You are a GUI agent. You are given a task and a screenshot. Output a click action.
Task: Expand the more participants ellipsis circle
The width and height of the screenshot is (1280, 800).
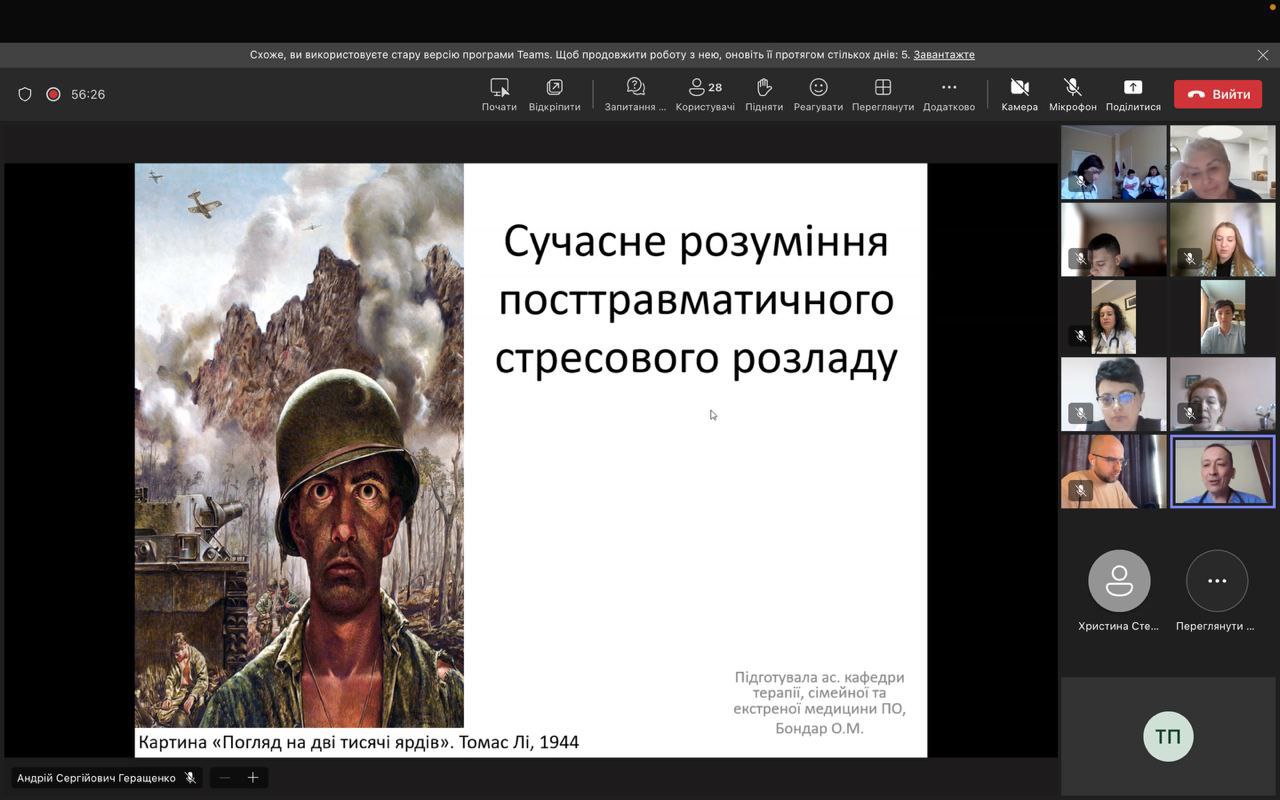pyautogui.click(x=1216, y=581)
